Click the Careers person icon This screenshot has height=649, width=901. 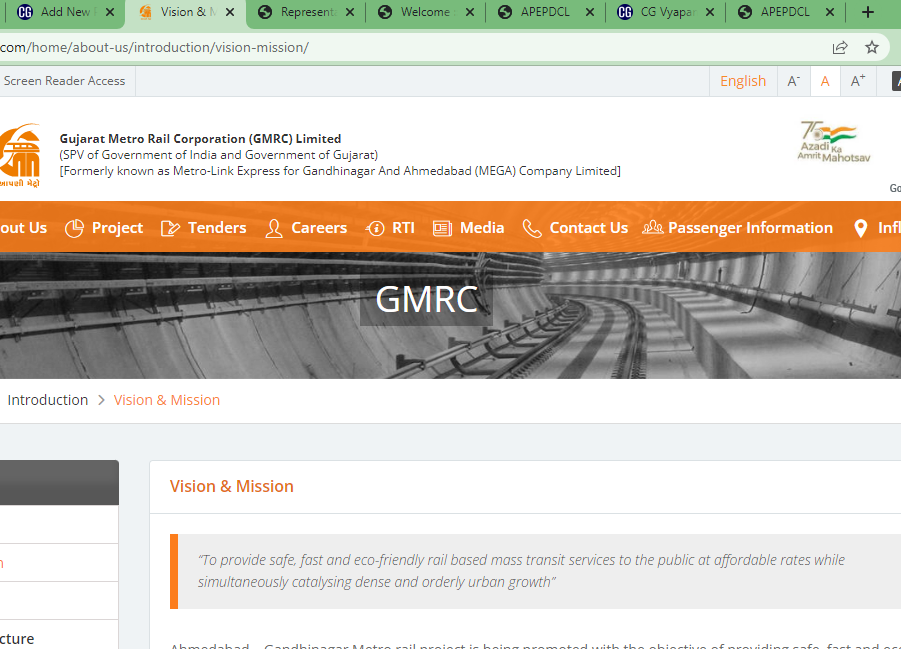click(274, 228)
